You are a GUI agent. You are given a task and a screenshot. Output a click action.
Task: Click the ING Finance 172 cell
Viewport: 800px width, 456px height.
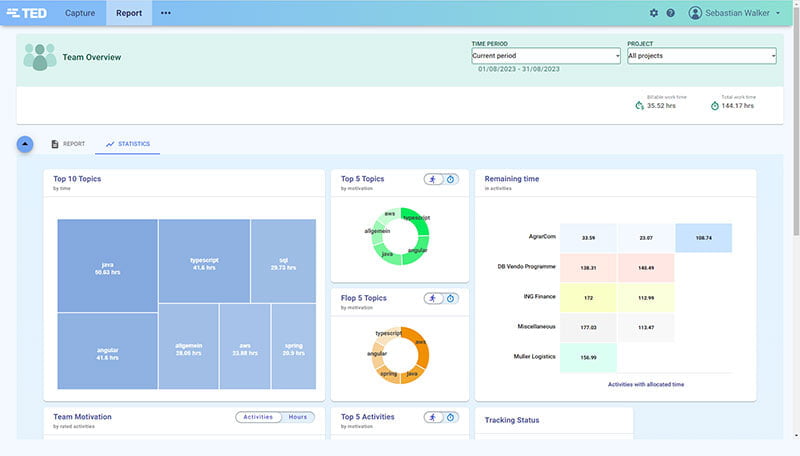pos(588,297)
